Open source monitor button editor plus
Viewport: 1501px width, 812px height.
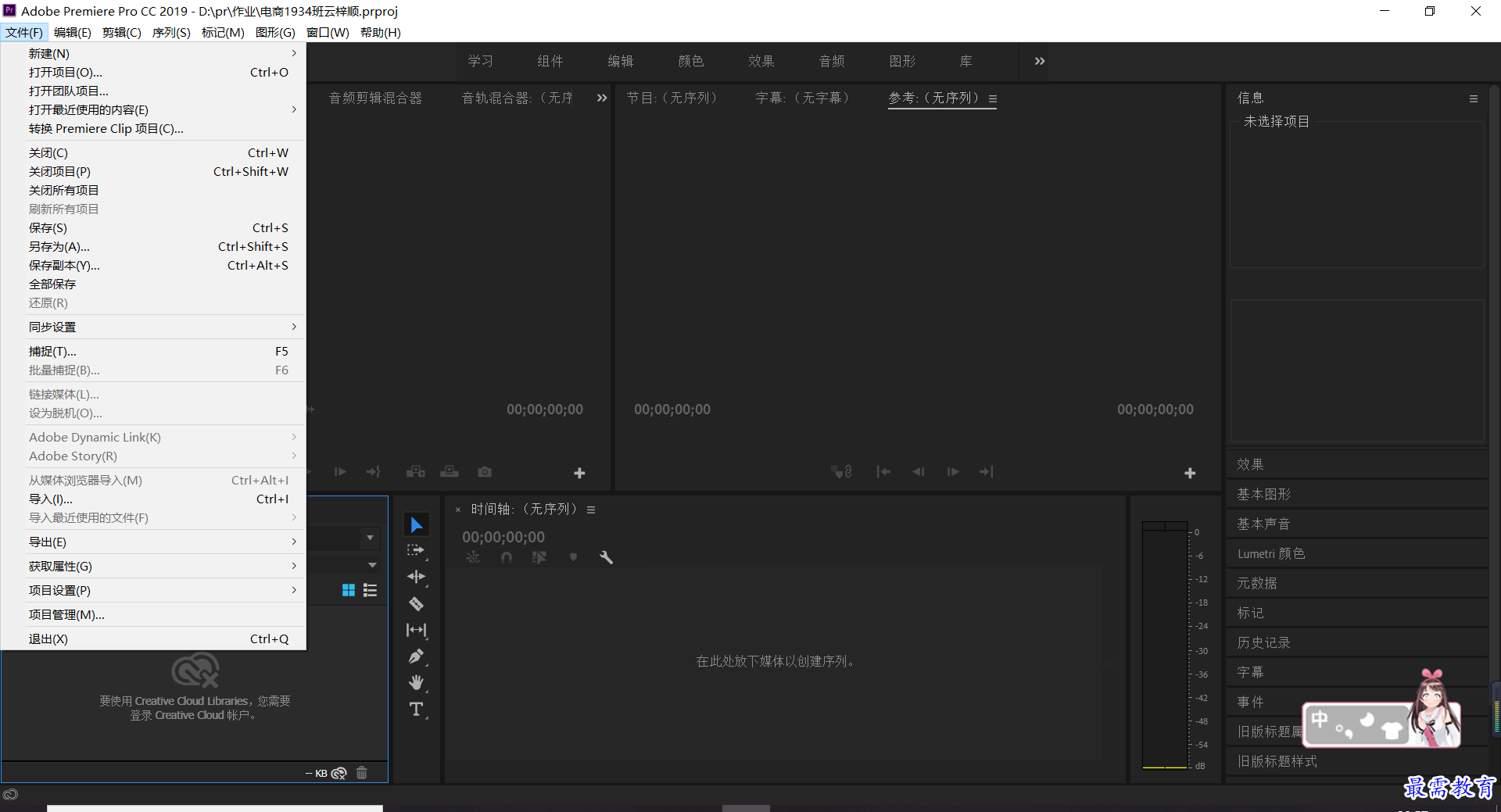(x=579, y=473)
